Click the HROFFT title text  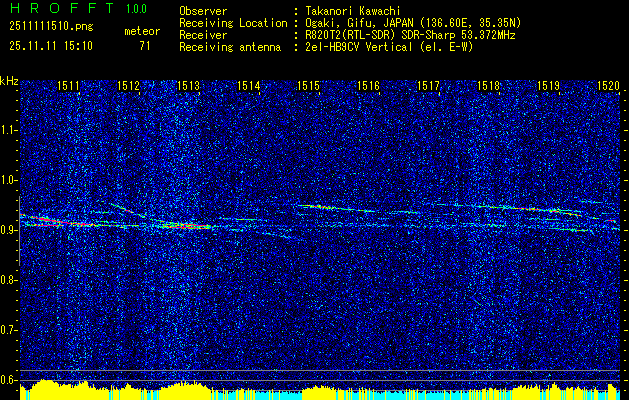63,8
